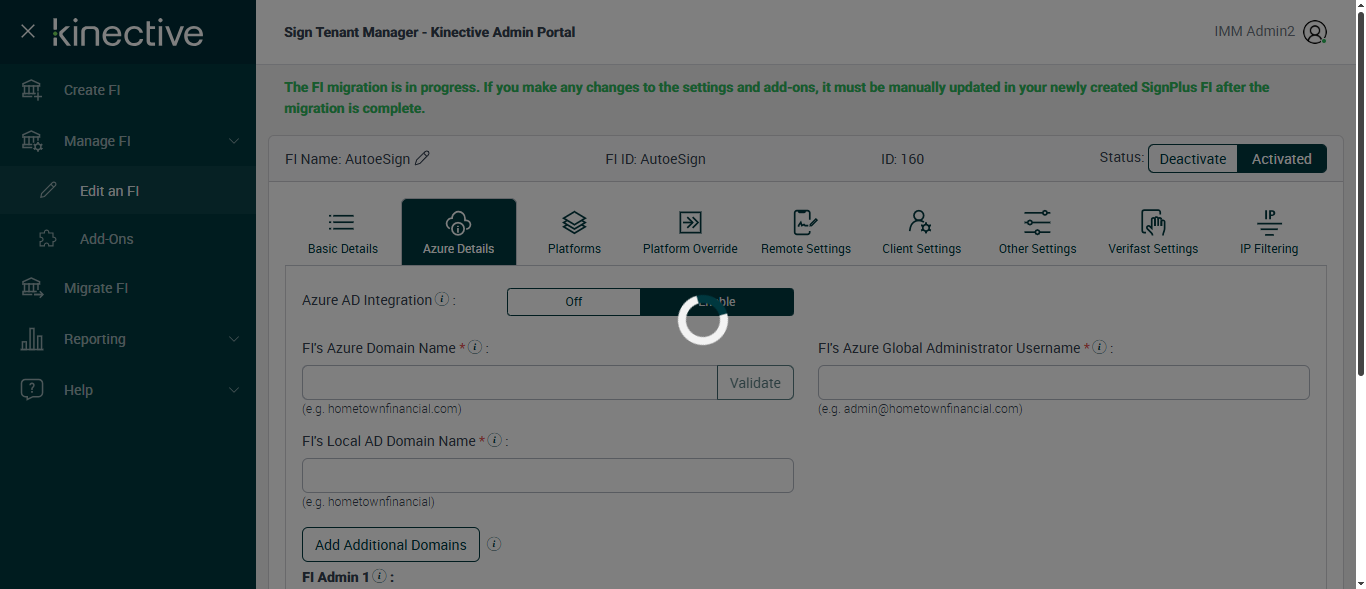Open the IMM Admin2 user profile icon
This screenshot has width=1366, height=589.
(x=1315, y=32)
